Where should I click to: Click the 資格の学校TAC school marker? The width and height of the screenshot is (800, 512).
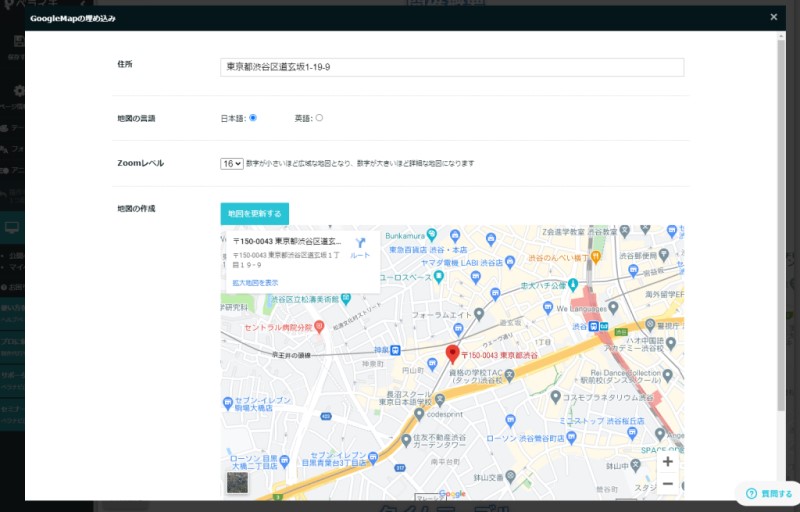509,375
